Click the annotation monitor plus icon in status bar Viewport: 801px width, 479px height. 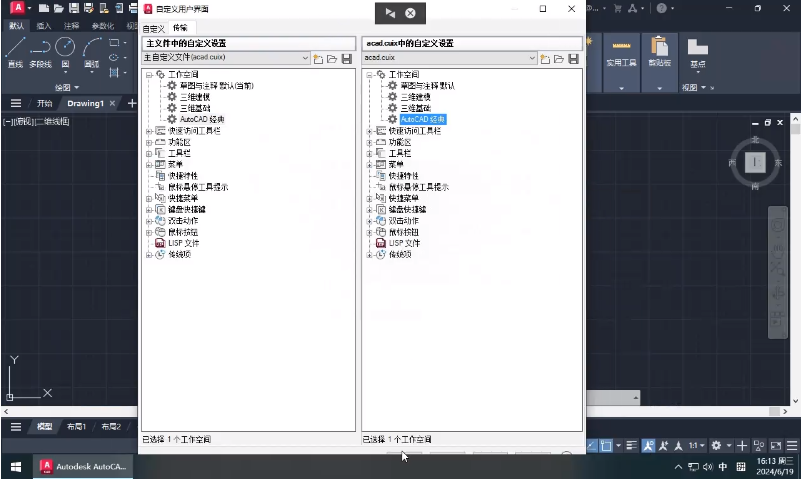point(742,445)
